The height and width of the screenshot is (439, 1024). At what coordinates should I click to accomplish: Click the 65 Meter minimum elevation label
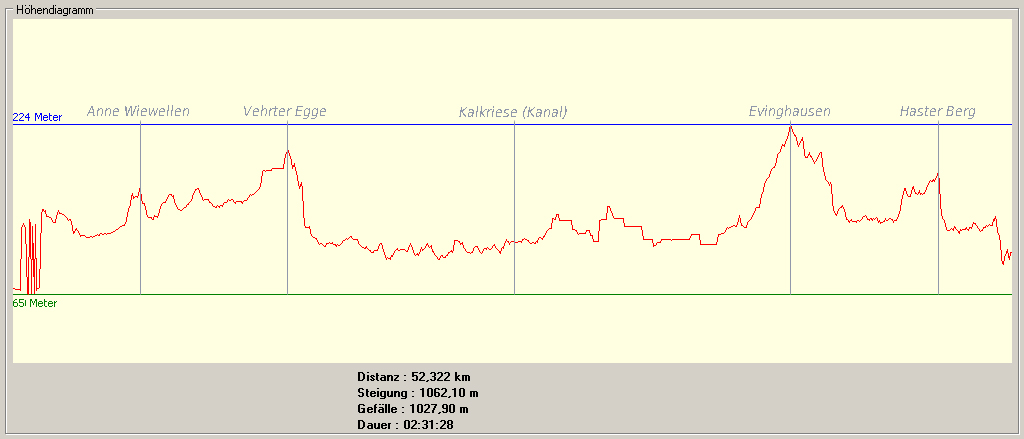35,303
